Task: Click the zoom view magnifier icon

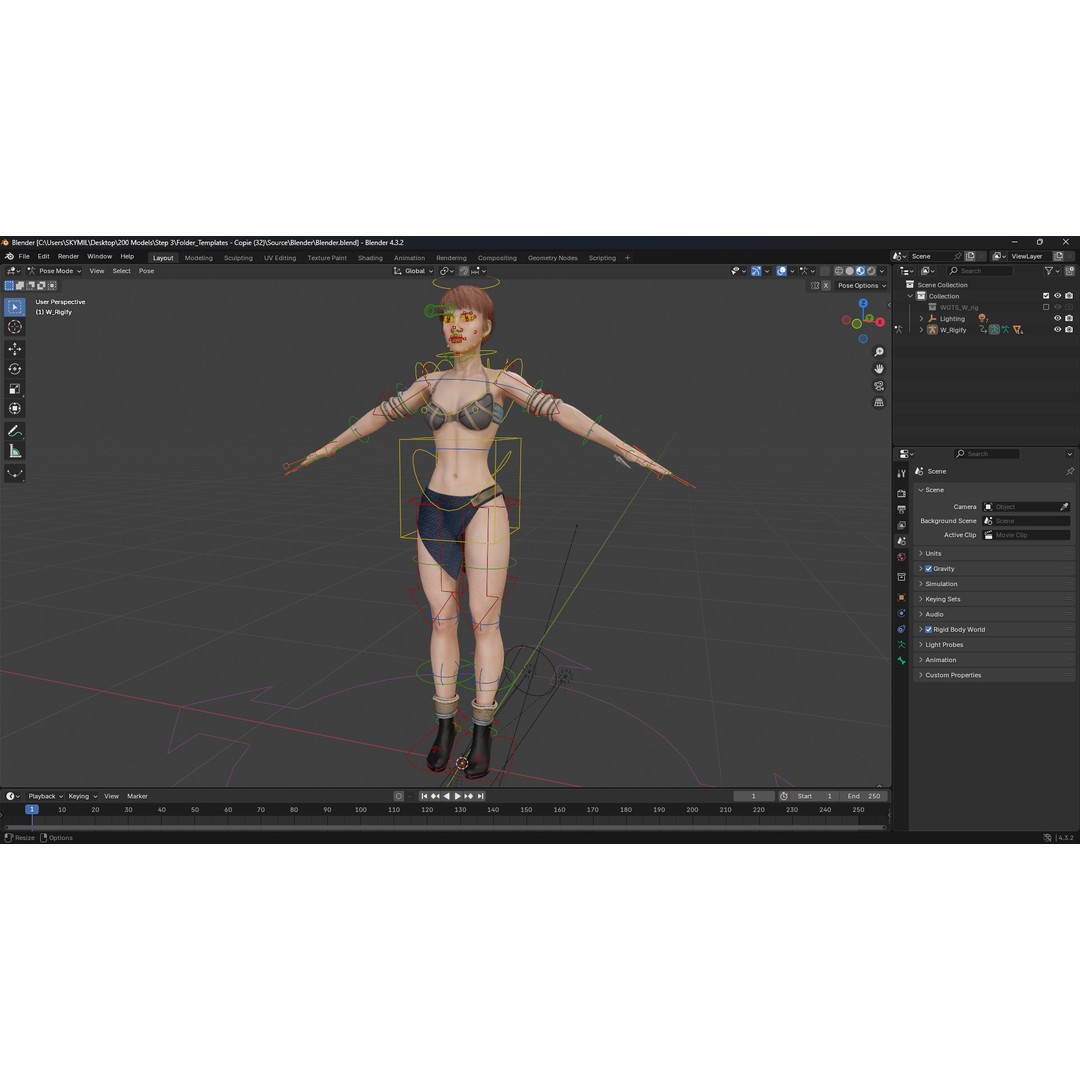Action: coord(879,352)
